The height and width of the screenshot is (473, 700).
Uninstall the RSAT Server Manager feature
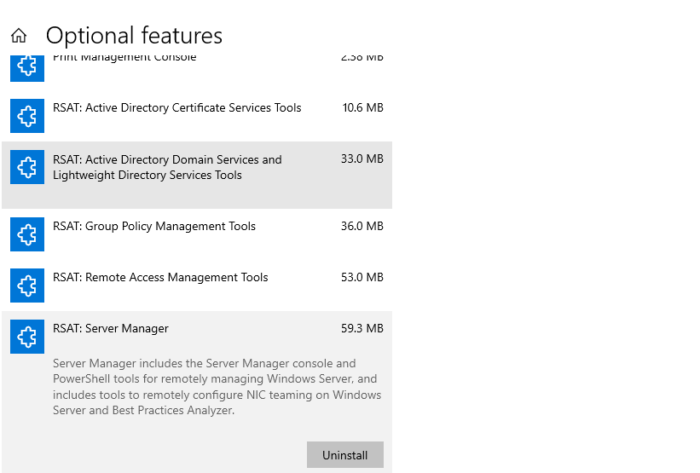[x=345, y=455]
